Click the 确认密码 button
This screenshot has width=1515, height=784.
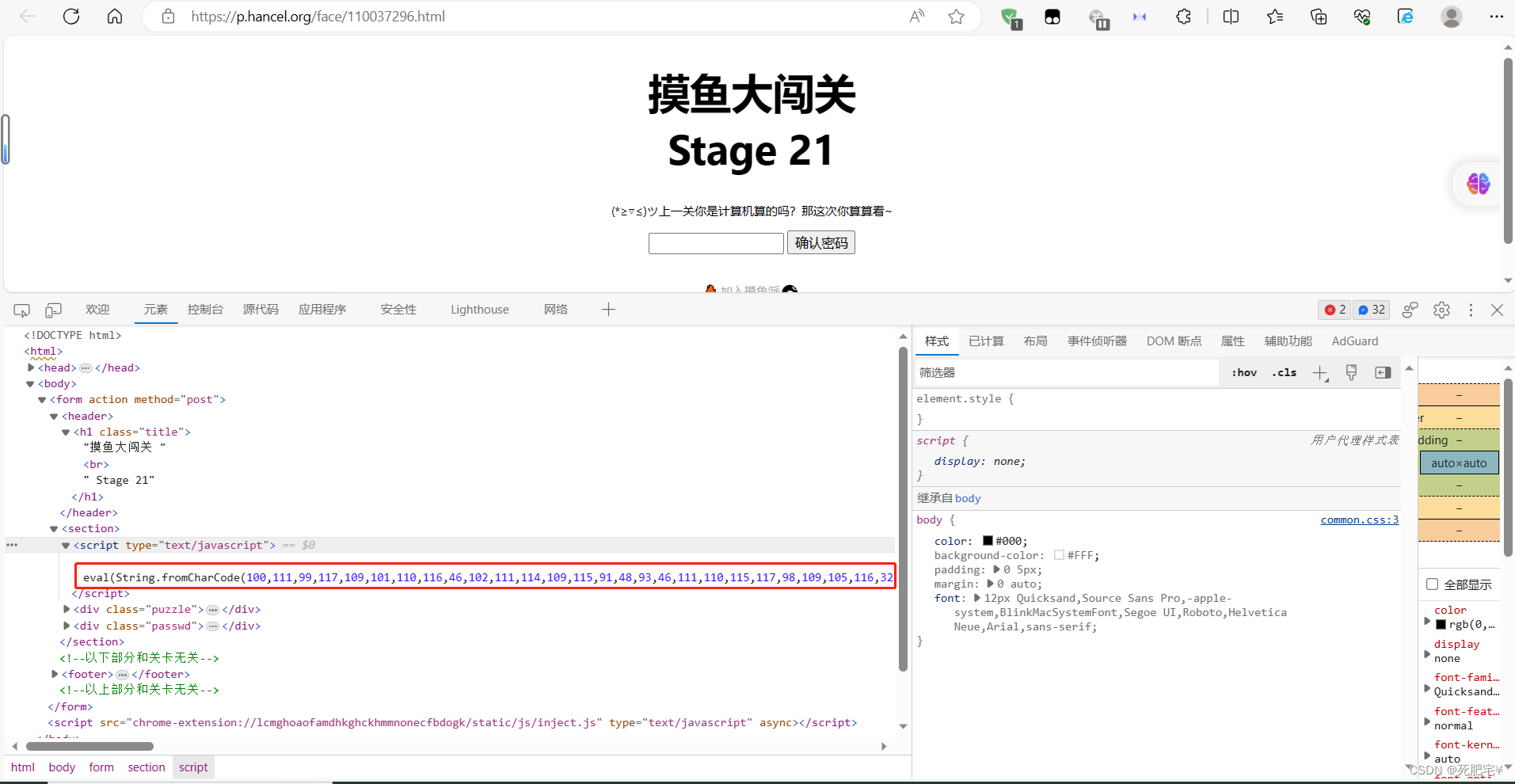[x=821, y=243]
